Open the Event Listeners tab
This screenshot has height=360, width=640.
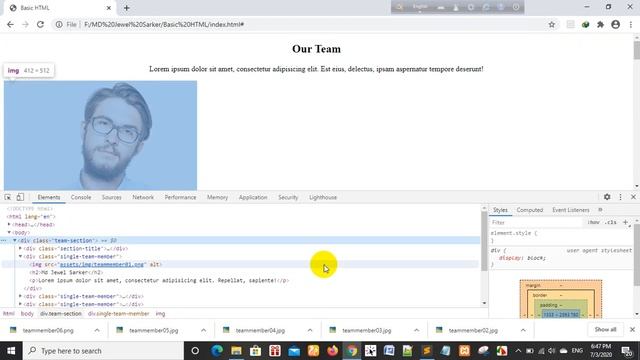(571, 210)
